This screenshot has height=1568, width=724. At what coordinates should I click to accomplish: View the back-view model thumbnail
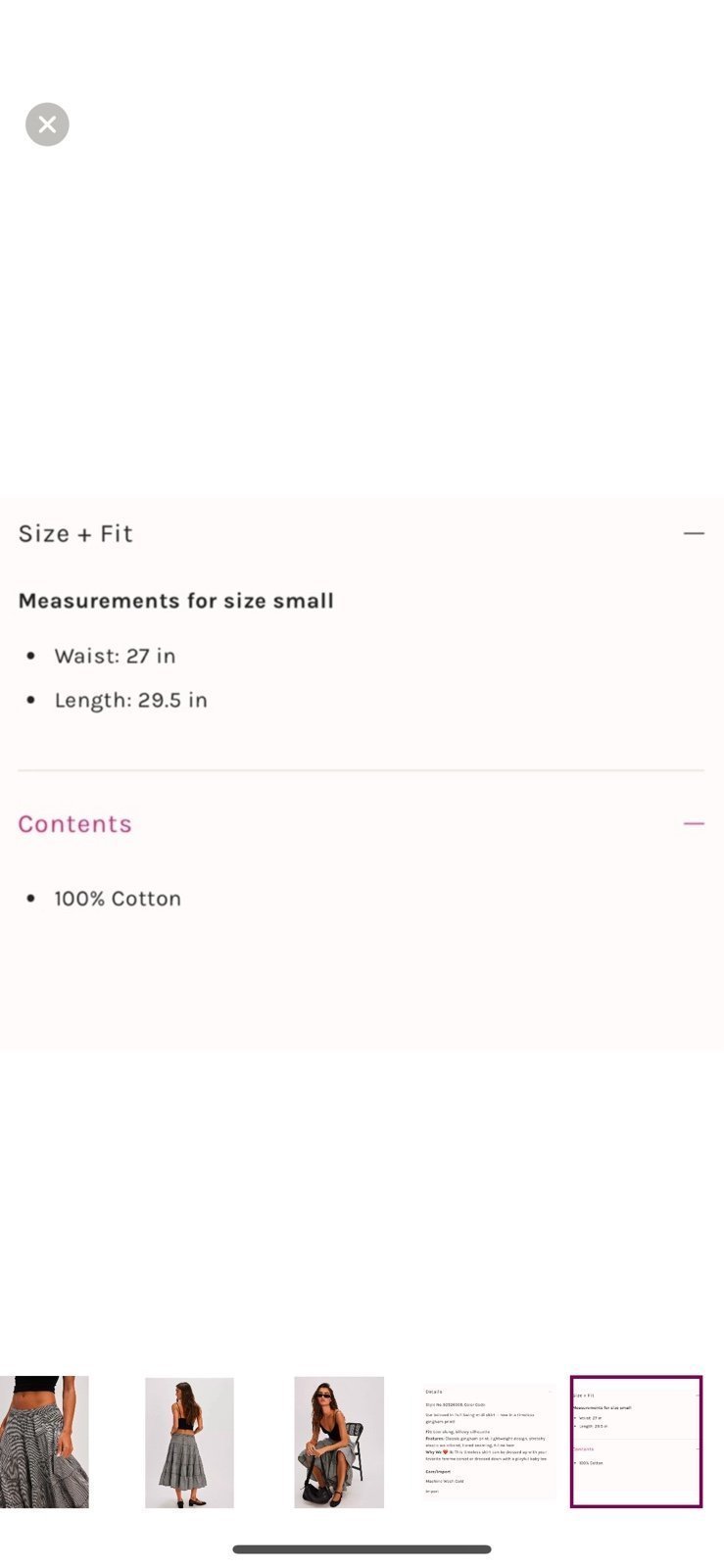click(x=189, y=1443)
